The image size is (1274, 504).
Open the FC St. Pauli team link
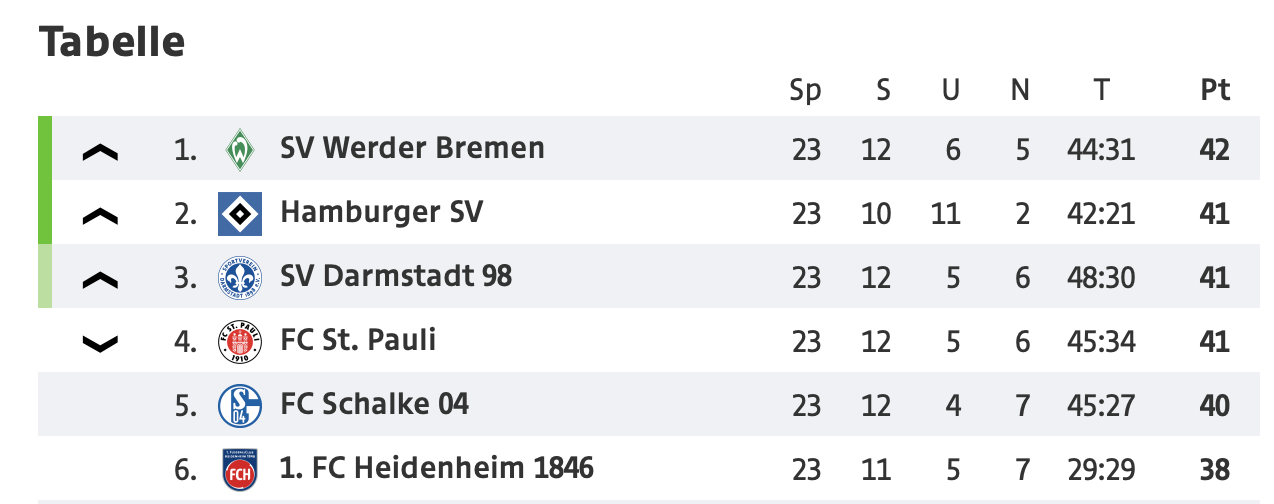[358, 340]
